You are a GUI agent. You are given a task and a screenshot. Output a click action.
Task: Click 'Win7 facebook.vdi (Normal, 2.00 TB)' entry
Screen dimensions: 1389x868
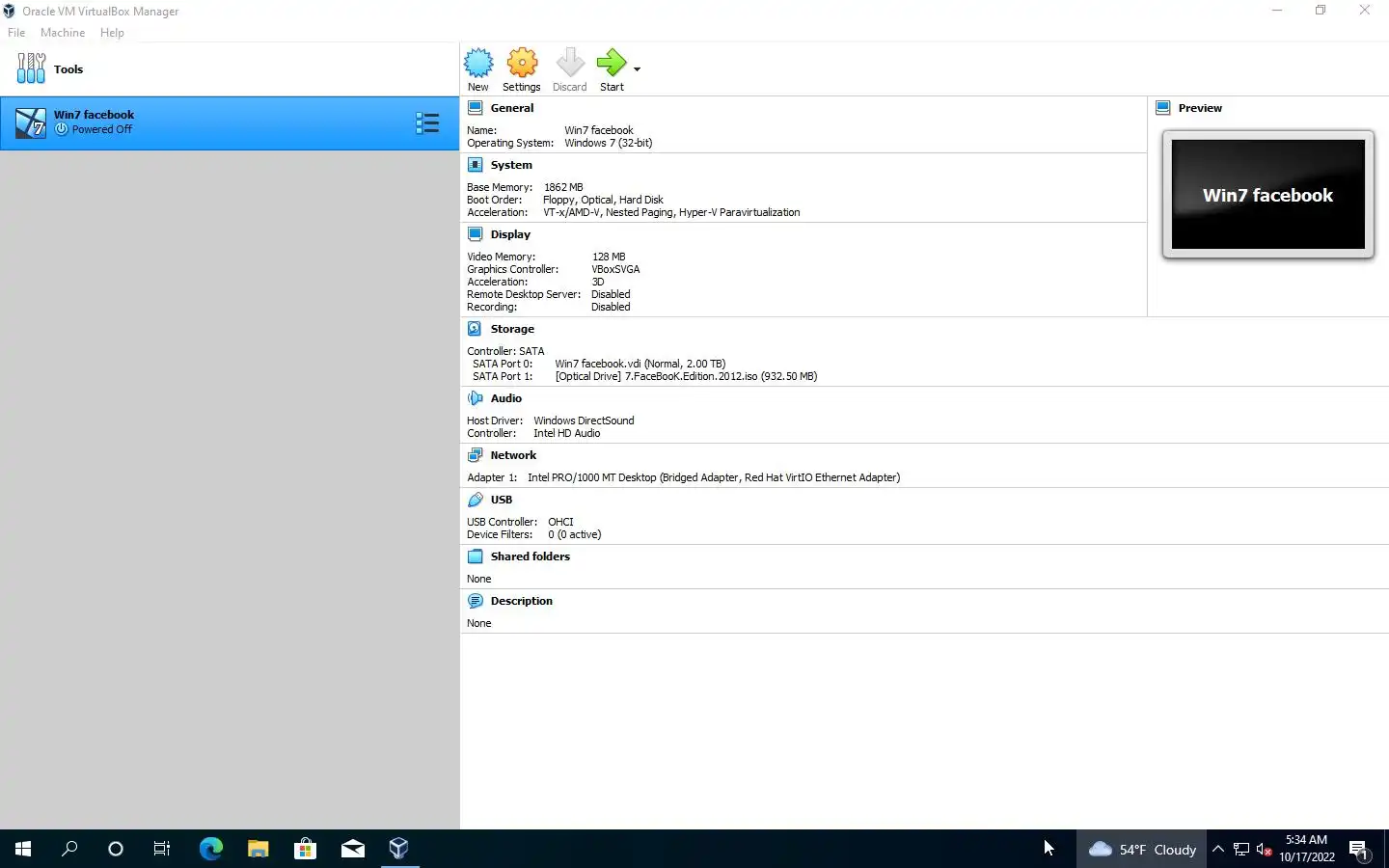[x=640, y=364]
